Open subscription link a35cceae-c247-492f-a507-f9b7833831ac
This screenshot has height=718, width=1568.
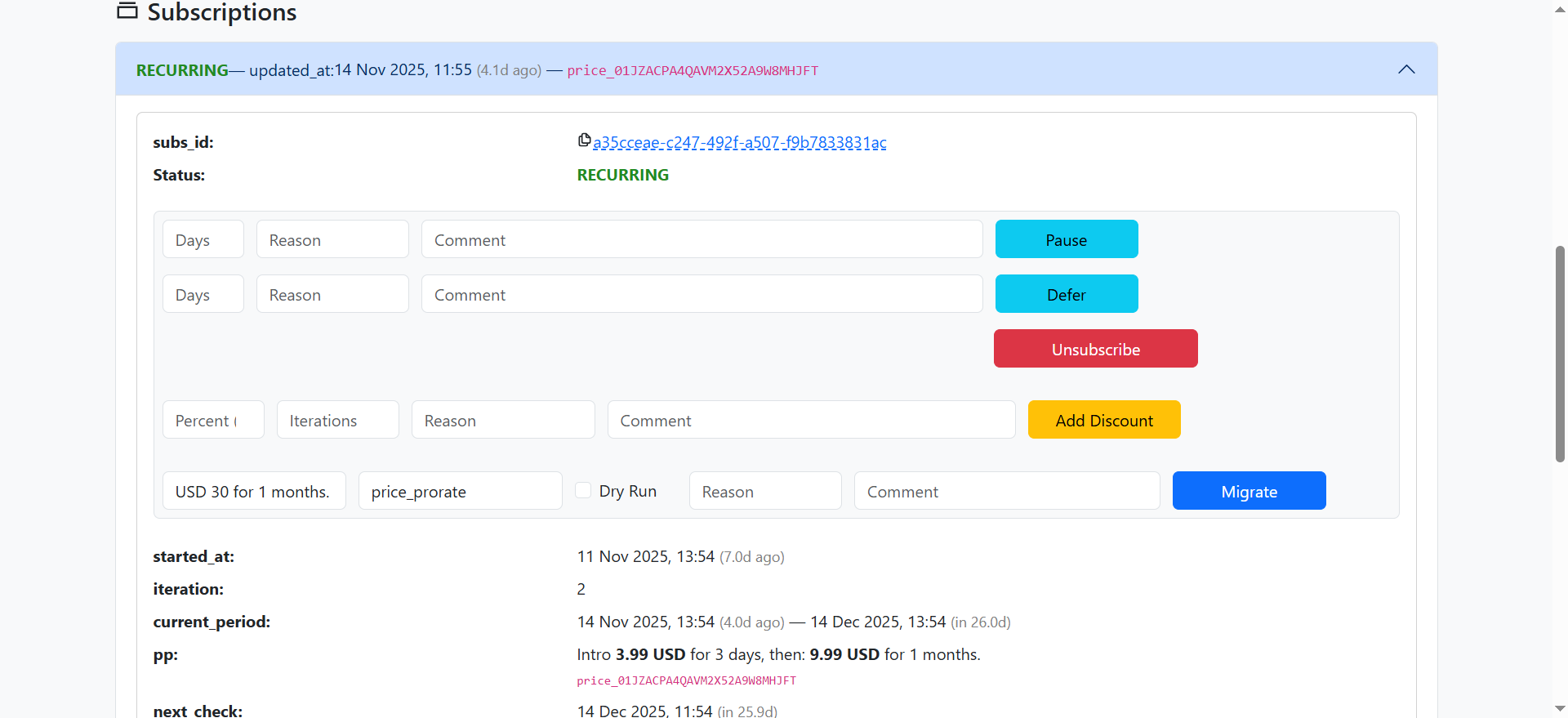point(740,142)
